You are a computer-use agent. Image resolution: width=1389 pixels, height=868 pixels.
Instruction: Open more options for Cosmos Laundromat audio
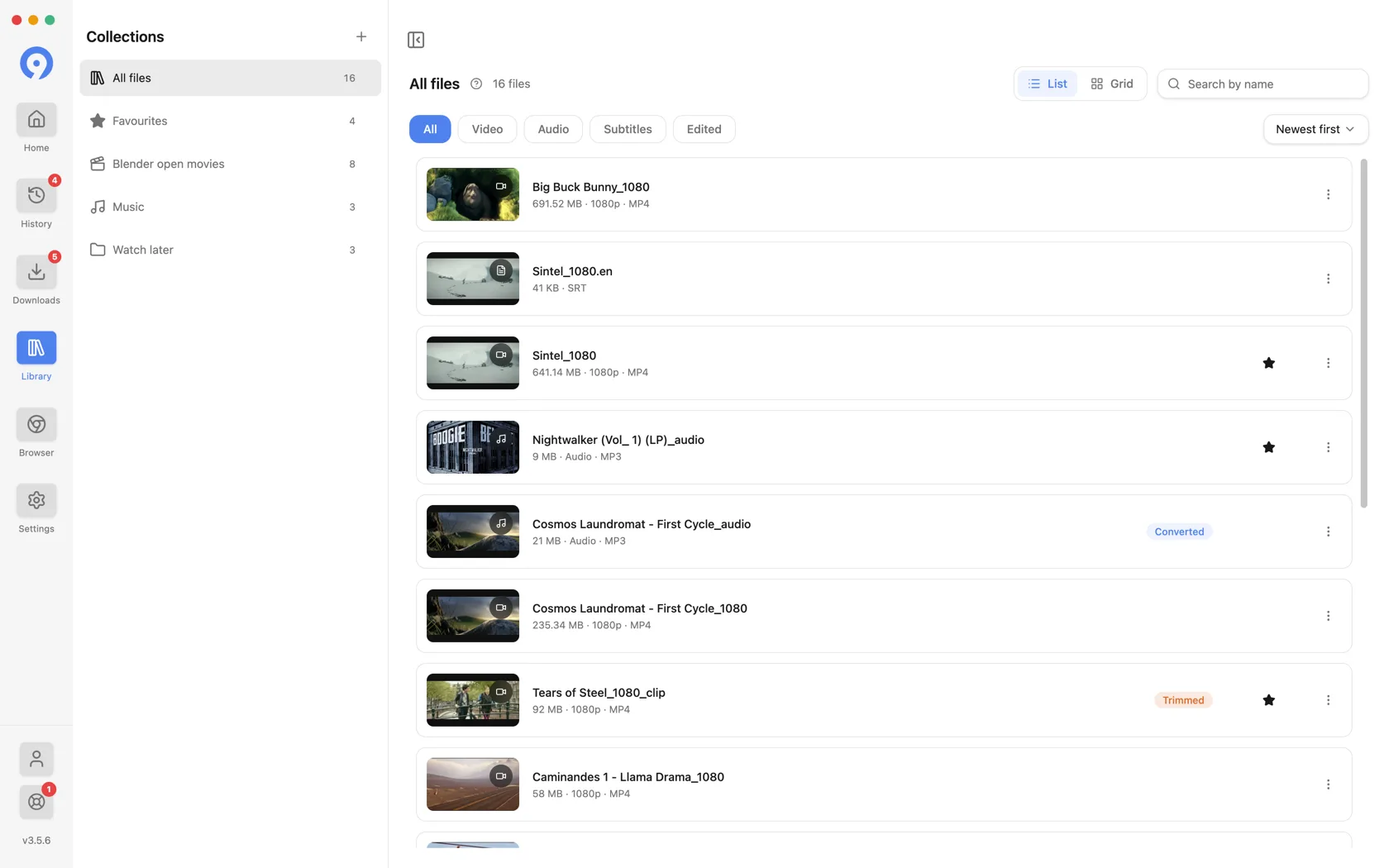pyautogui.click(x=1328, y=532)
